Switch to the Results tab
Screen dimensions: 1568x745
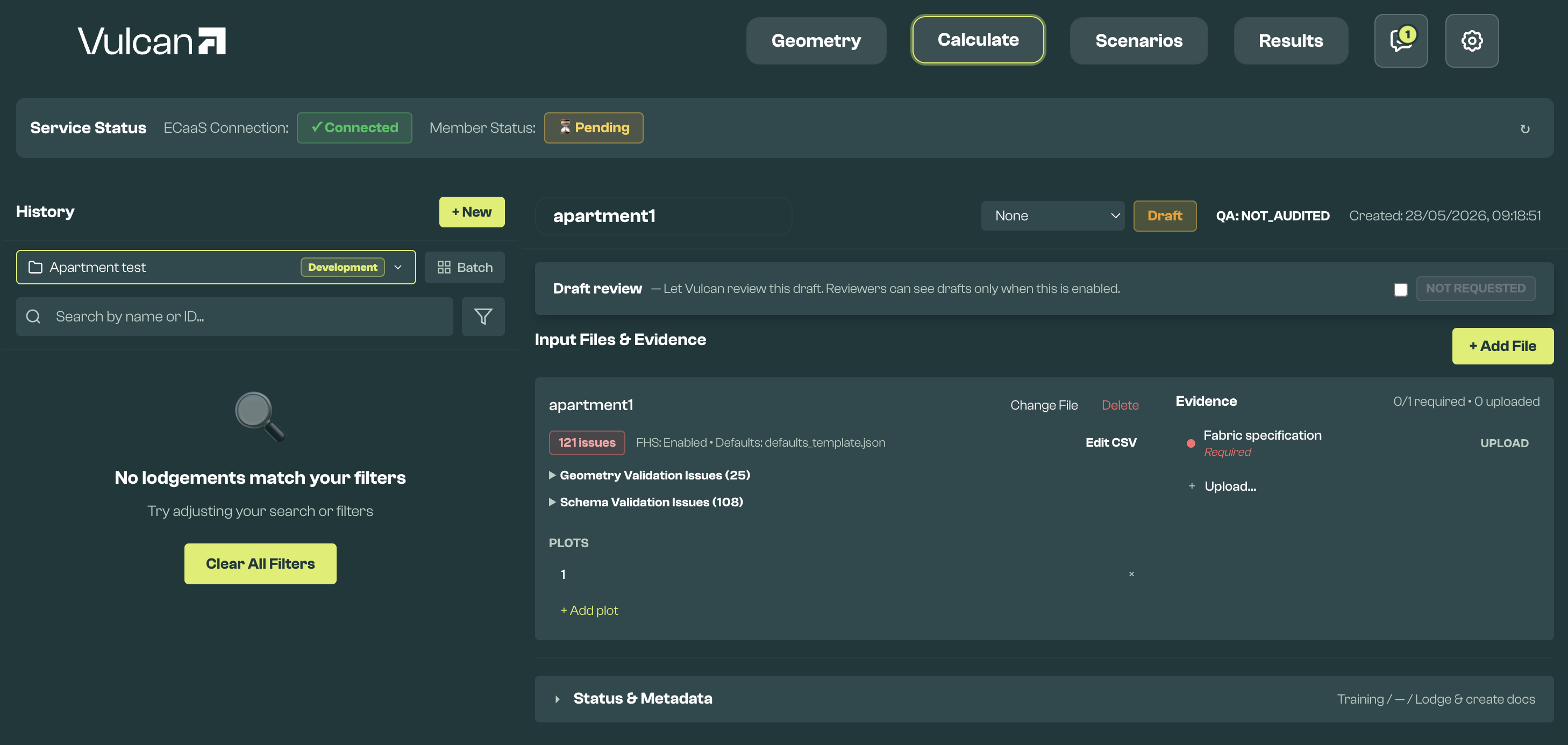pos(1291,41)
